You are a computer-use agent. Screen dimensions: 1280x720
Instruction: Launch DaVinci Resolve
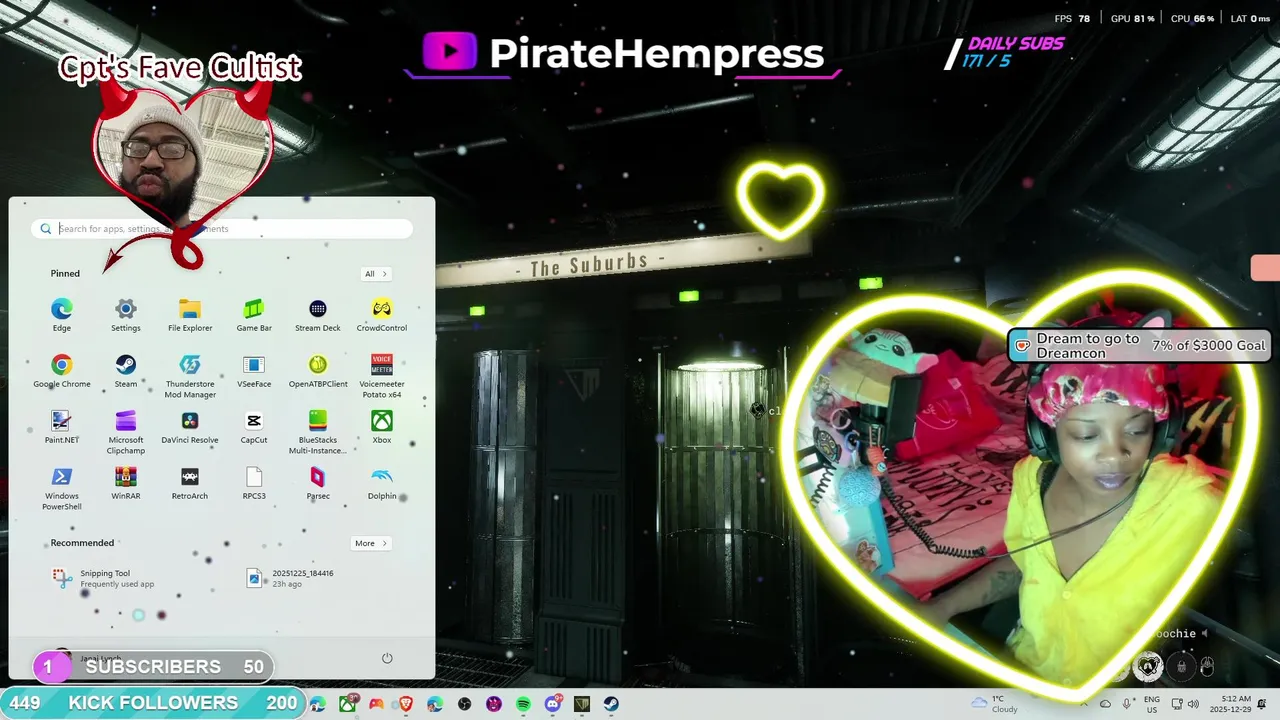tap(190, 427)
